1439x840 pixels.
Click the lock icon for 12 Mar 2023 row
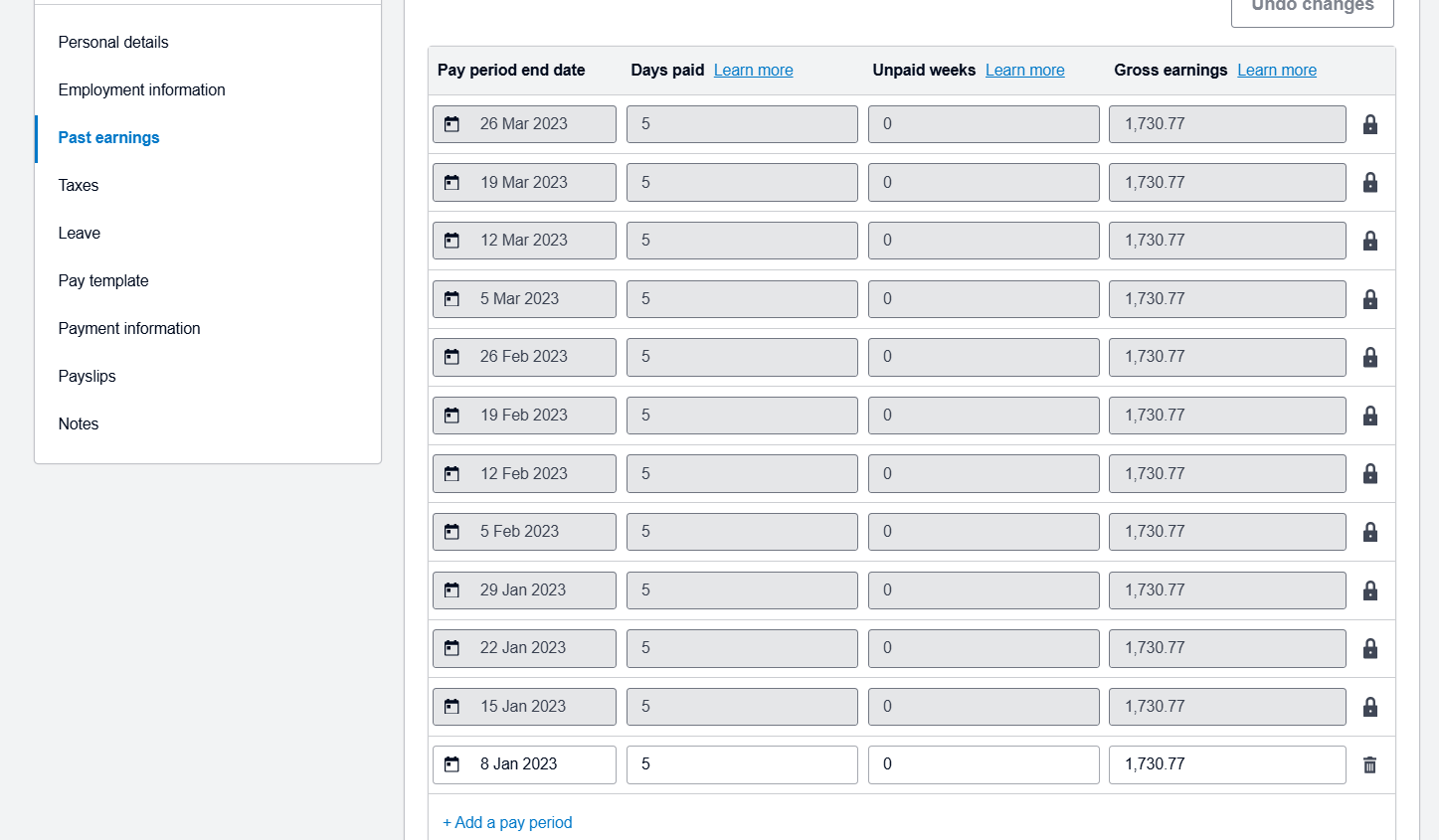1369,241
